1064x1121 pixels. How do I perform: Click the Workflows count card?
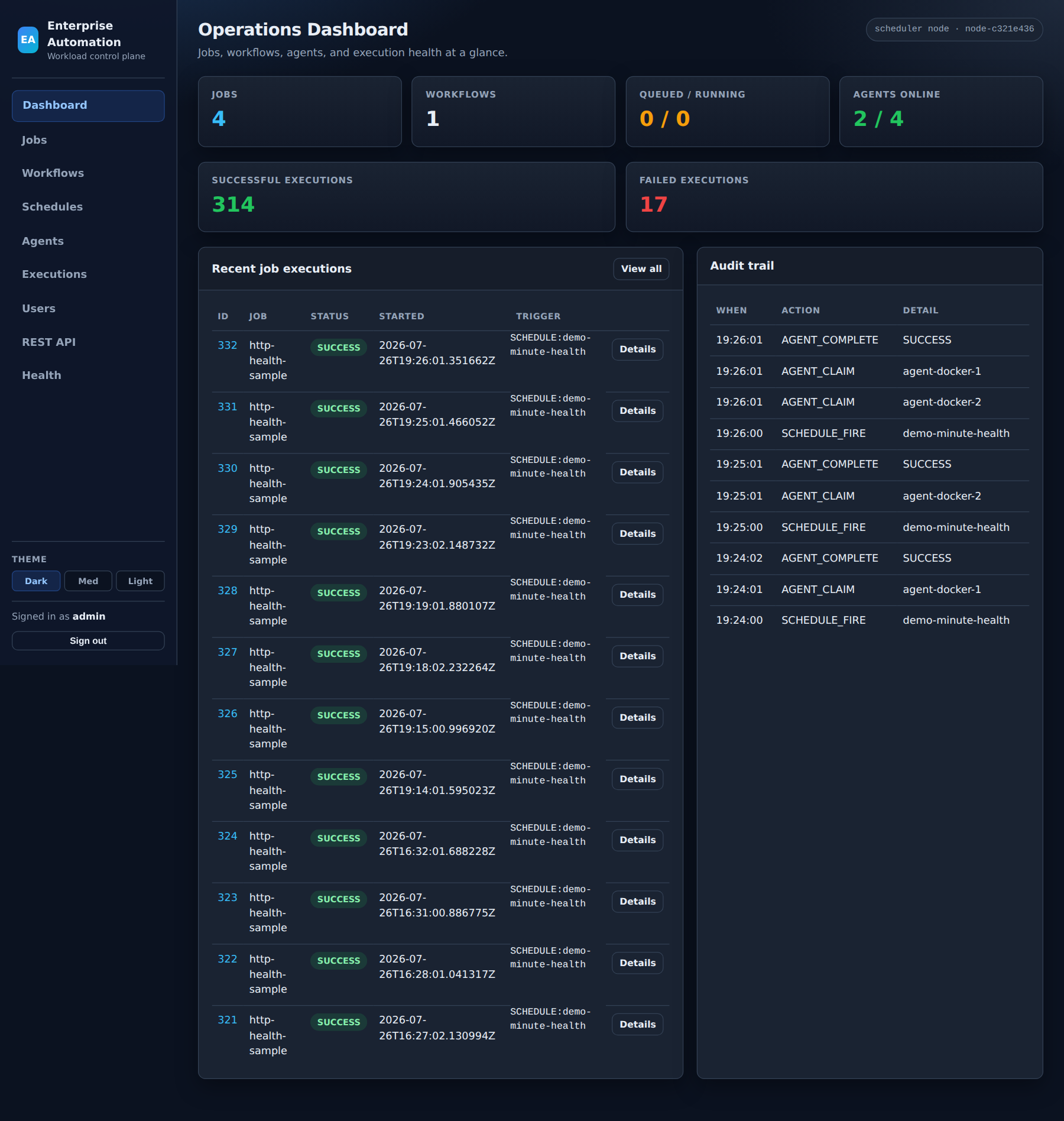pyautogui.click(x=513, y=112)
